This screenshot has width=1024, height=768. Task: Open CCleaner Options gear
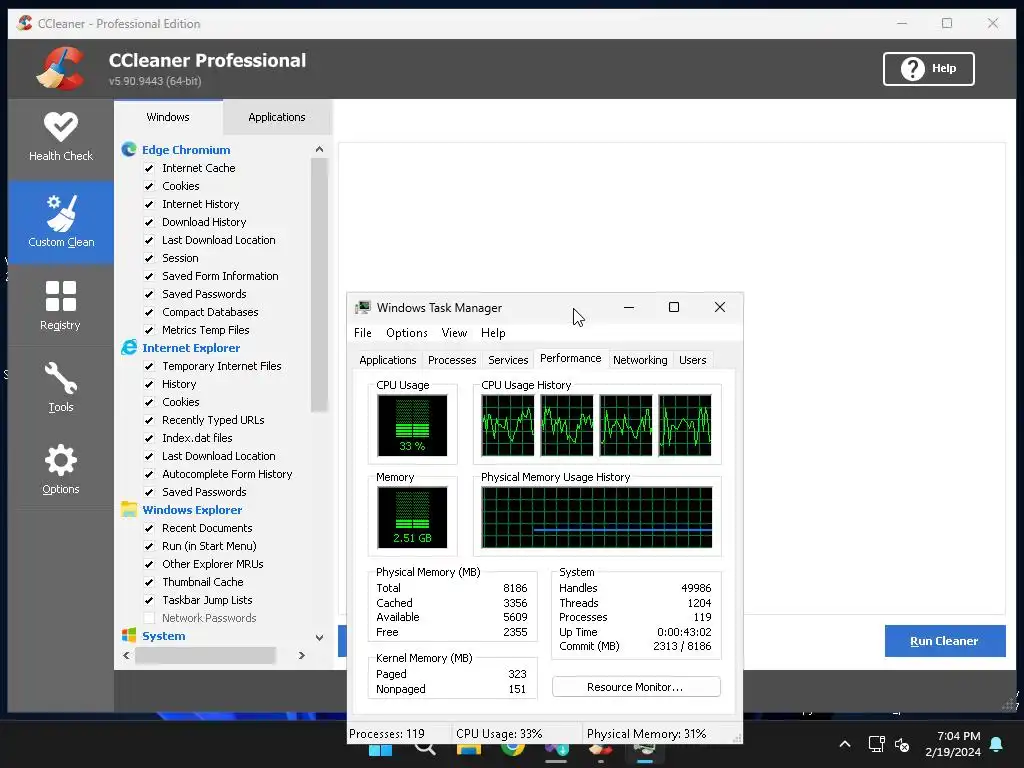coord(61,470)
